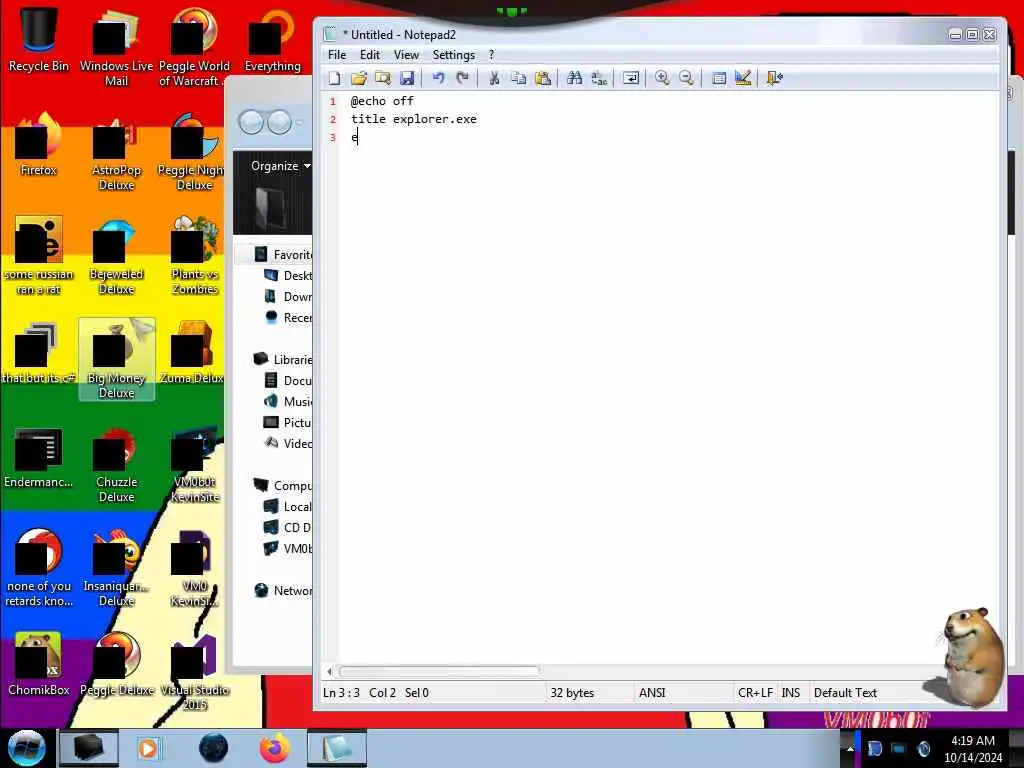Open the Settings menu
The image size is (1024, 768).
tap(453, 55)
